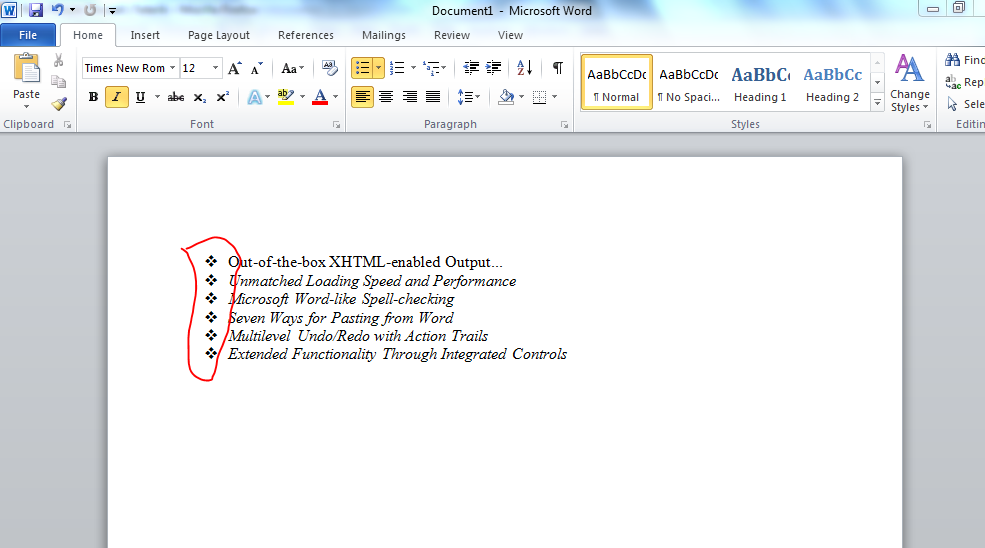Click the Multilevel List icon
The height and width of the screenshot is (548, 985).
431,68
